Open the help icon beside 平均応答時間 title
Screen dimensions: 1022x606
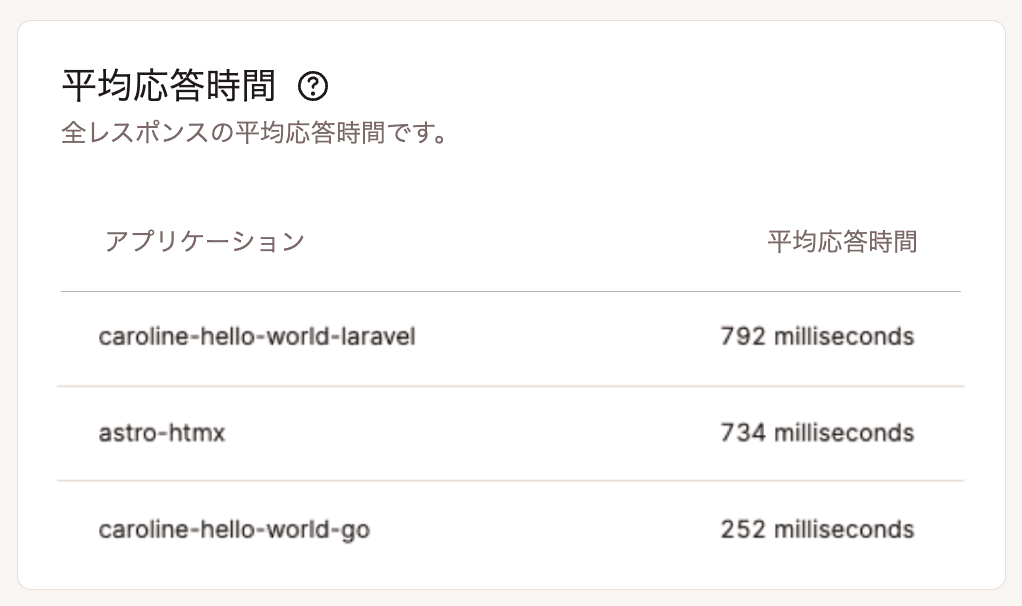[313, 86]
